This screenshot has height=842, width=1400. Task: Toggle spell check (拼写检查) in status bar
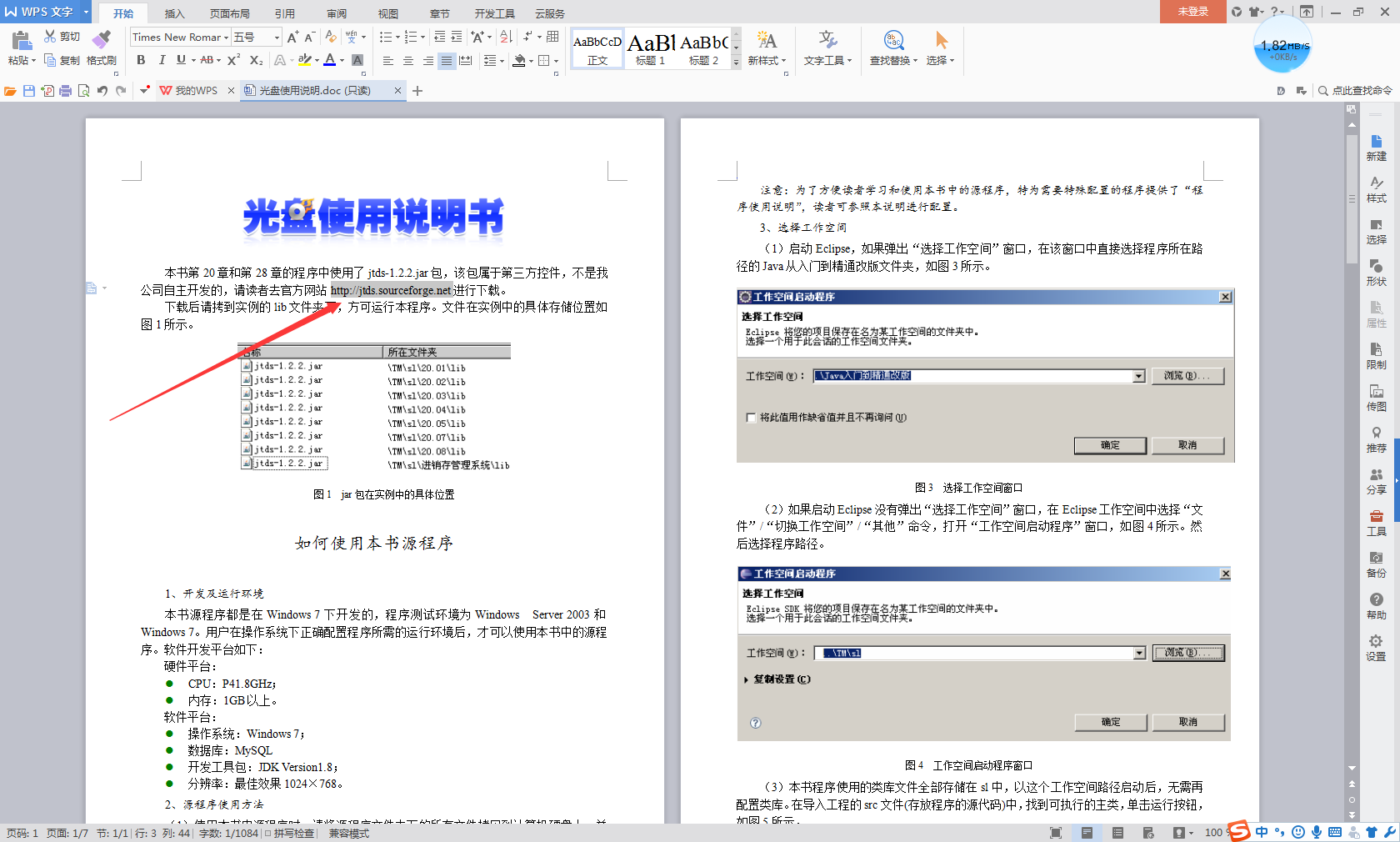click(x=289, y=834)
